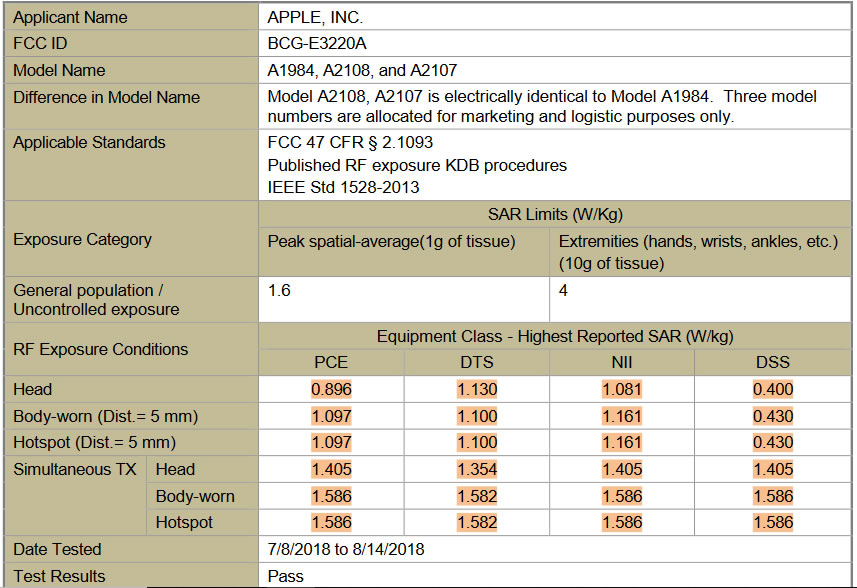Click the IEEE Std 1528-2013 line
Viewport: 857px width, 588px height.
click(x=330, y=186)
